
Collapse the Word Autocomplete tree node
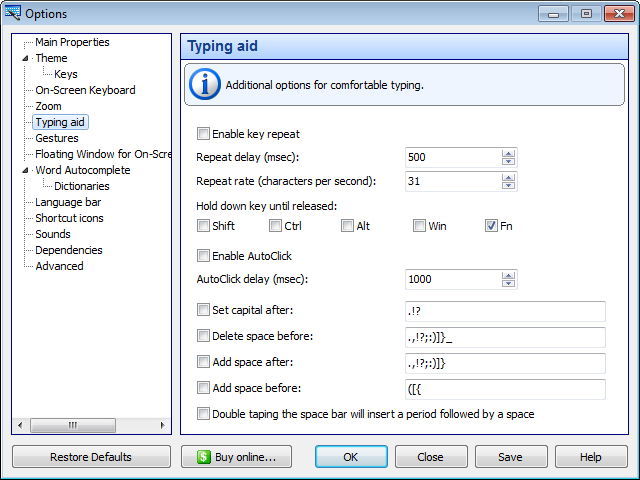tap(26, 171)
